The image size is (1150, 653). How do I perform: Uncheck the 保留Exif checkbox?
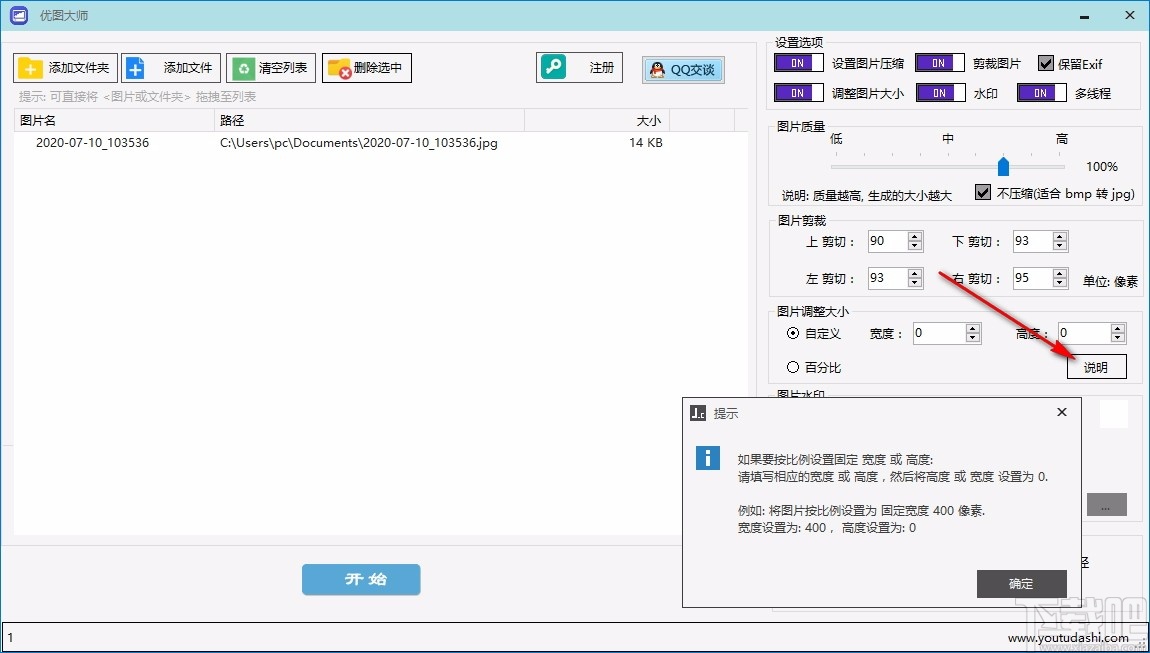[1044, 62]
